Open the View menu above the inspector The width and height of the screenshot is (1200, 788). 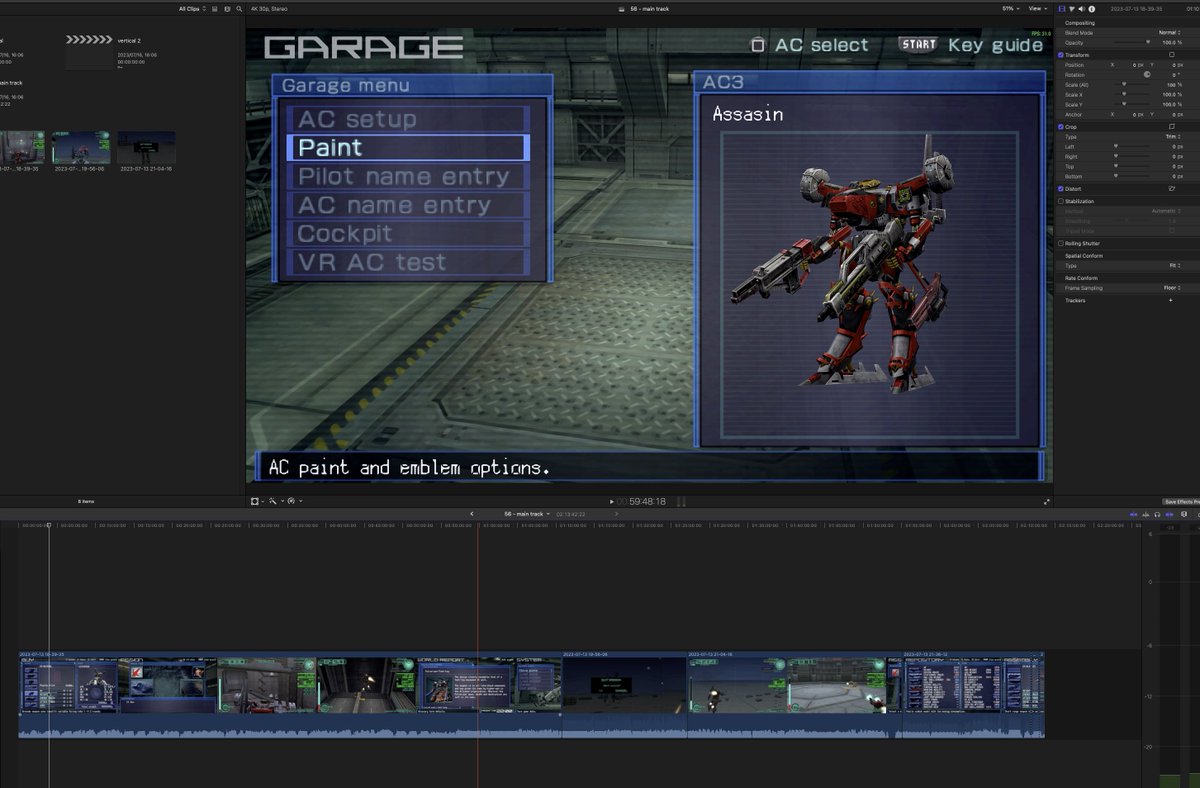coord(1036,8)
